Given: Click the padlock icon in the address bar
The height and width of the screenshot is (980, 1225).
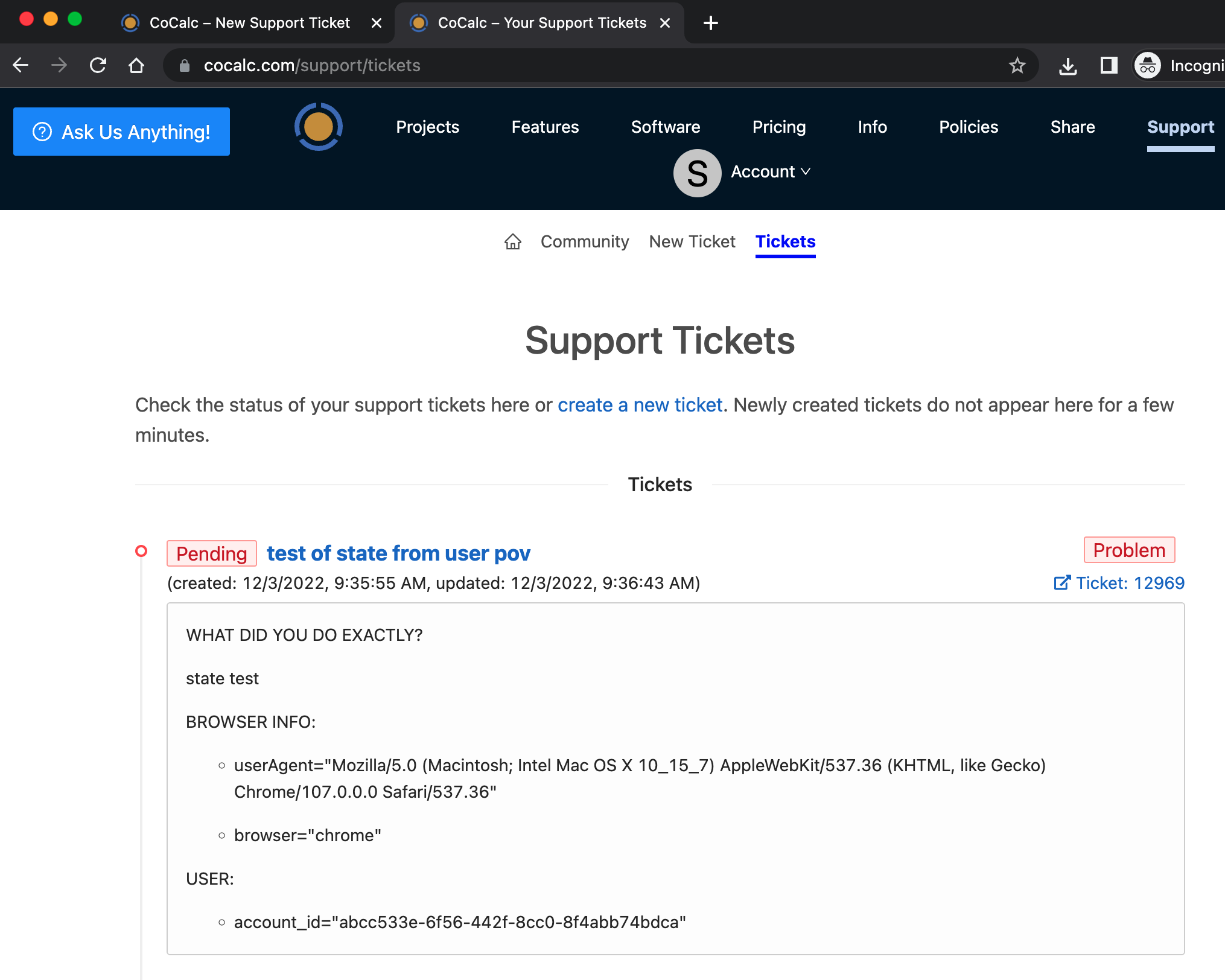Looking at the screenshot, I should click(185, 65).
